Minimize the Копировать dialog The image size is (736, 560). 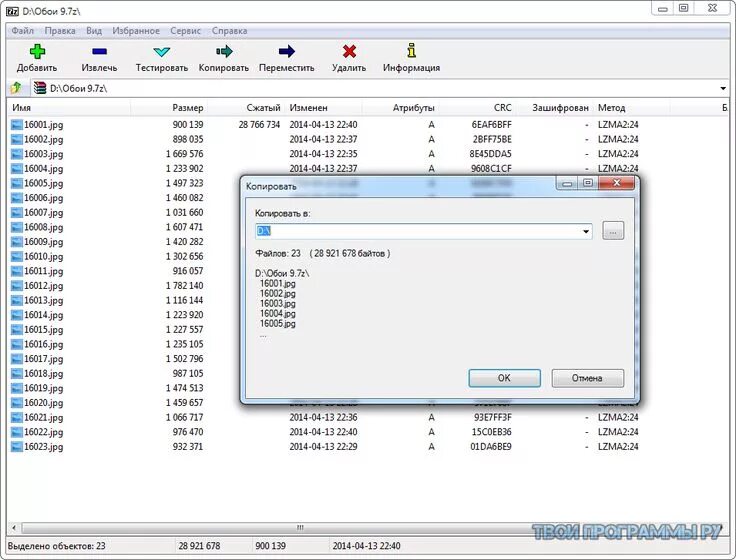(x=567, y=184)
